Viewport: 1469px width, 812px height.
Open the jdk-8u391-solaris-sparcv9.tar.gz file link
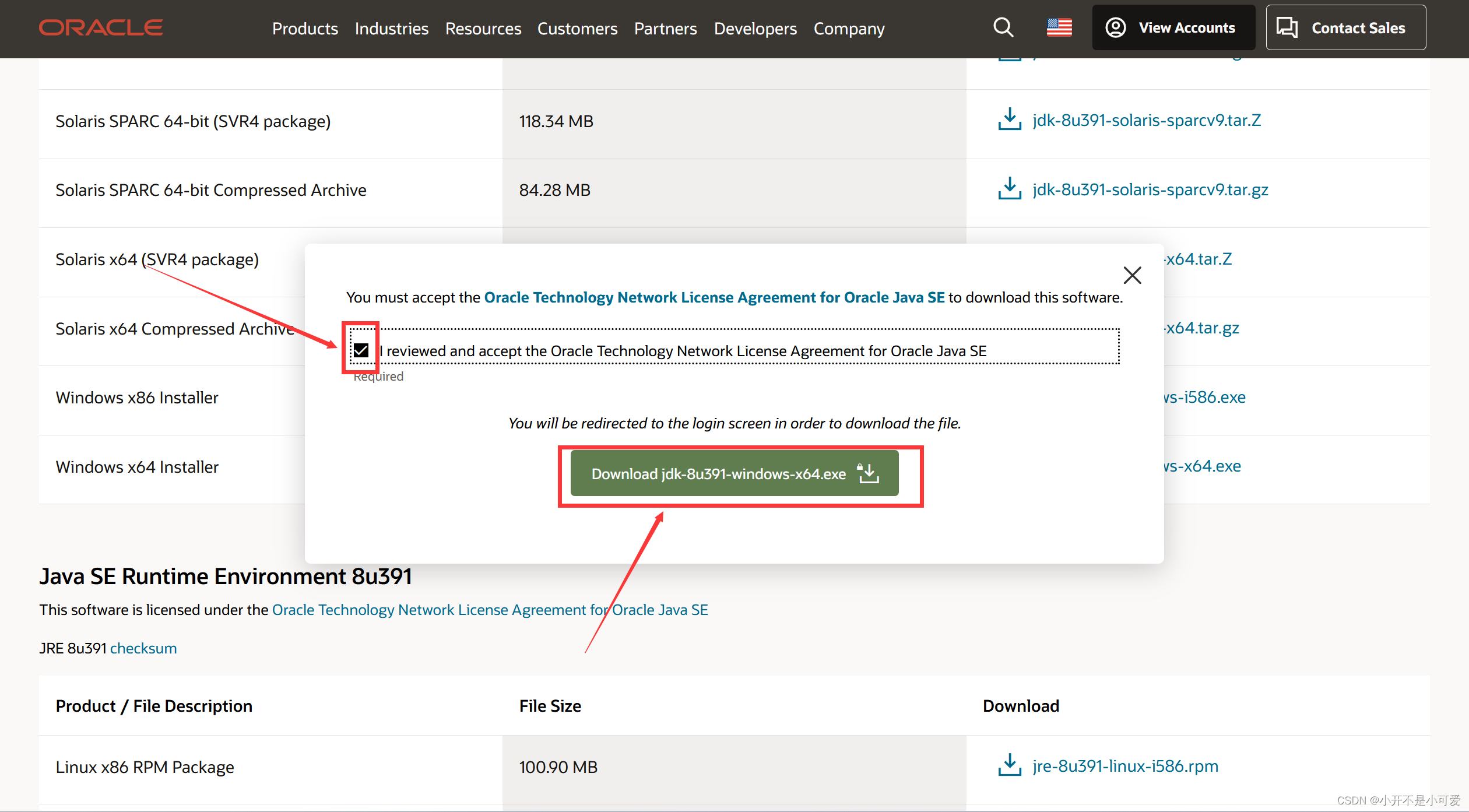[1150, 189]
